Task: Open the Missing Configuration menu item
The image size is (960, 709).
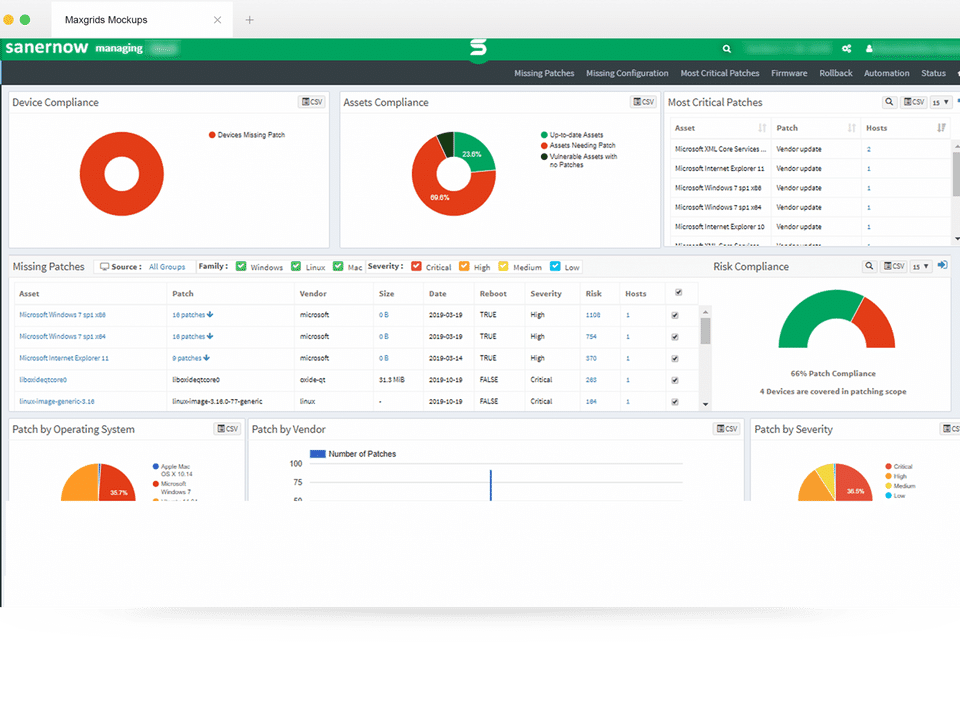Action: pyautogui.click(x=627, y=73)
